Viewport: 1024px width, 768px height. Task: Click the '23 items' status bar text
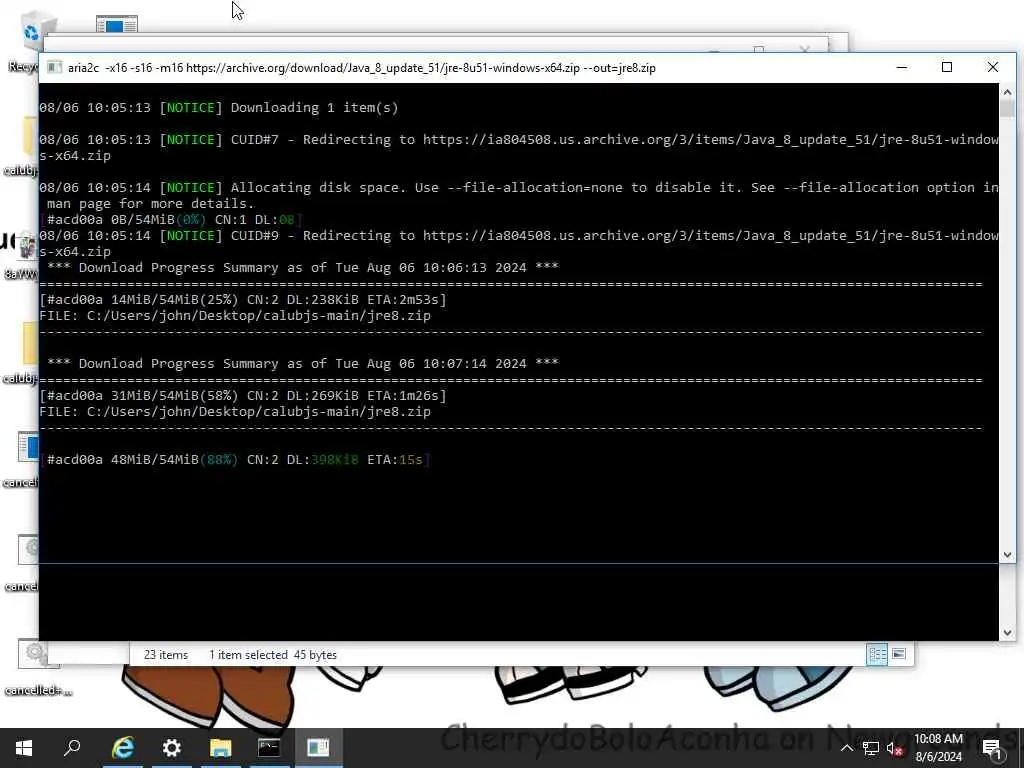point(166,655)
